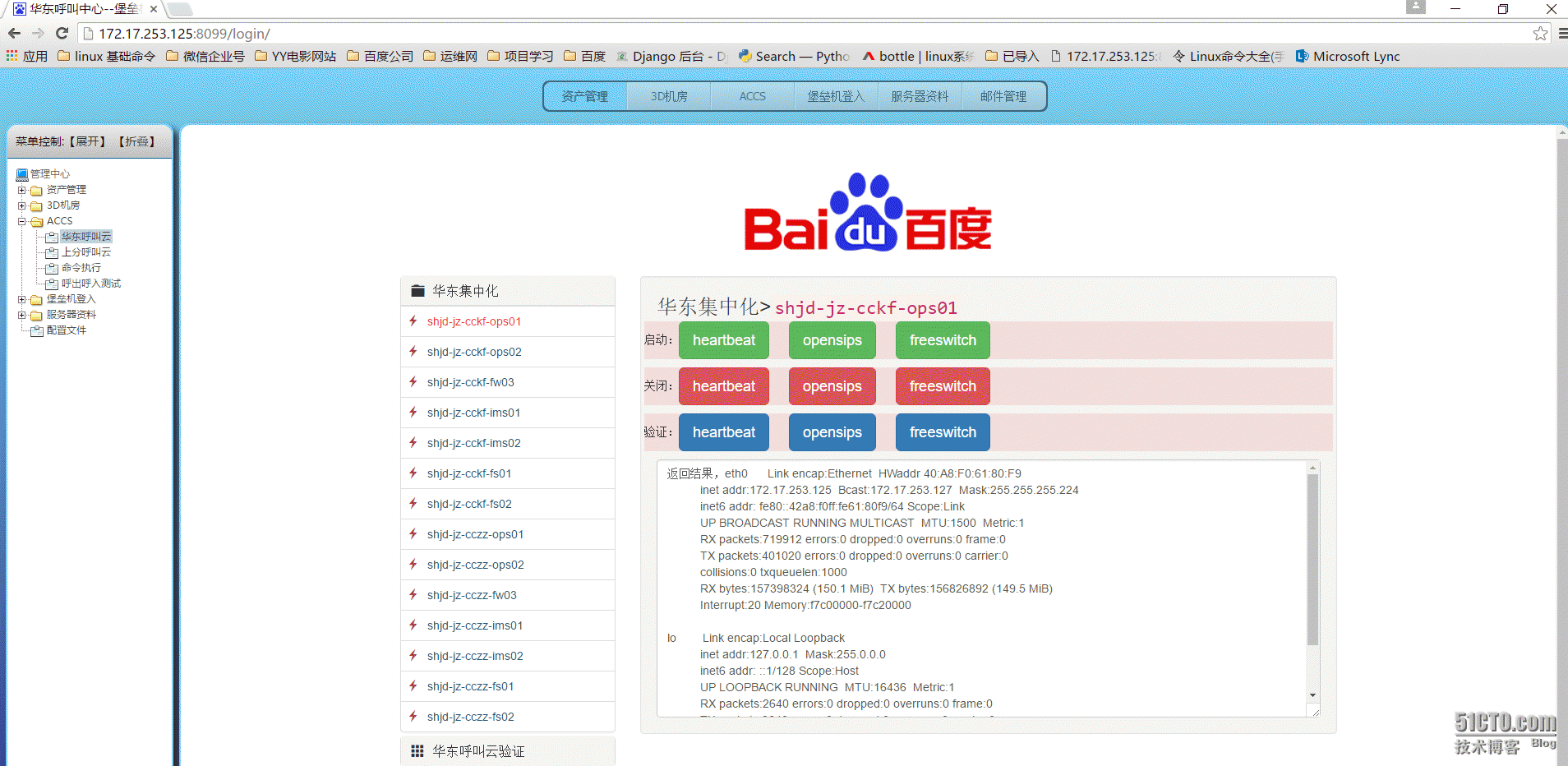Screen dimensions: 1568x766
Task: Click lightning icon beside shjd-jz-cczz-fs02
Action: 413,716
